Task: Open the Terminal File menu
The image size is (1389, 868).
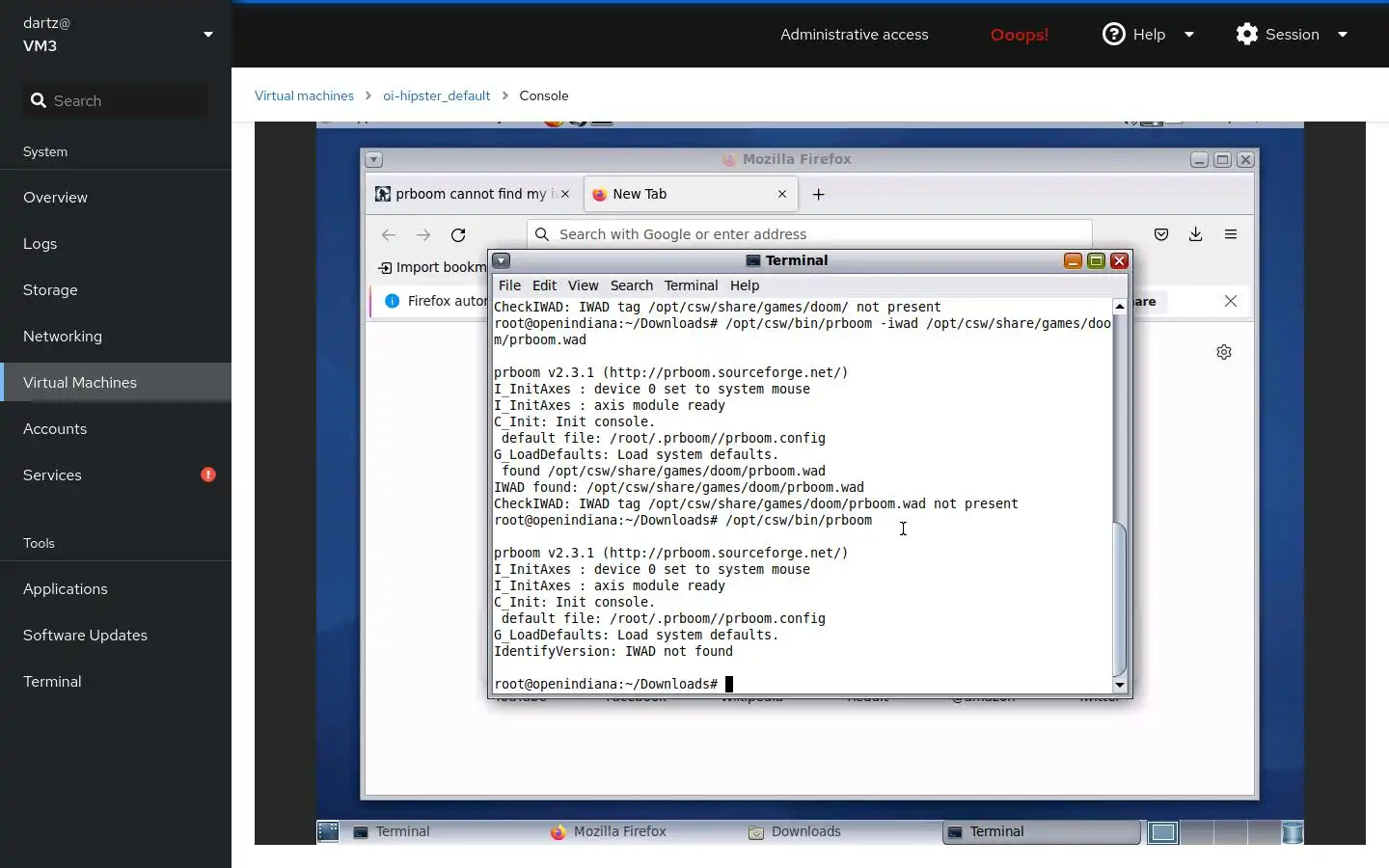Action: click(x=509, y=285)
